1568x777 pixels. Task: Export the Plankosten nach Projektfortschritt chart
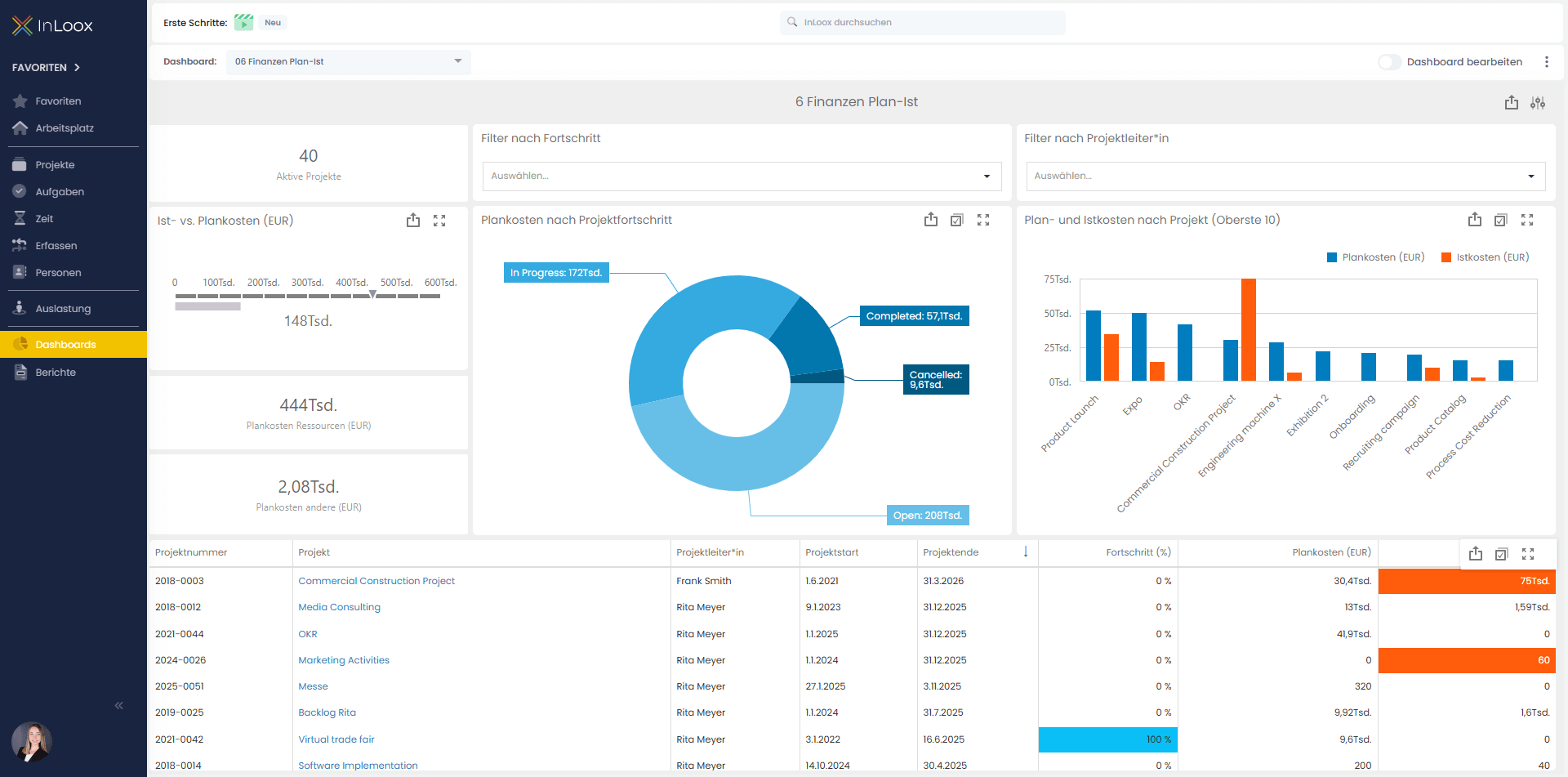931,220
